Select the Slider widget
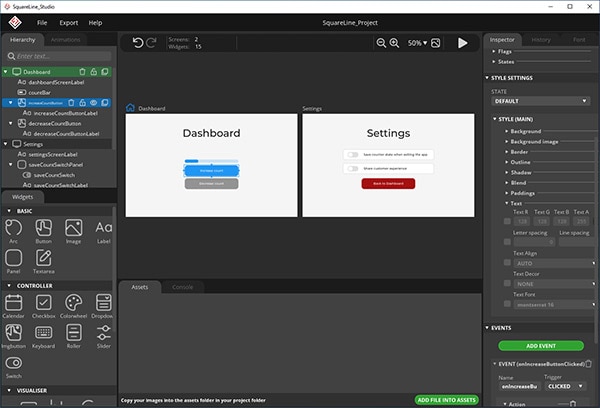Screen dimensions: 600x408 104,336
